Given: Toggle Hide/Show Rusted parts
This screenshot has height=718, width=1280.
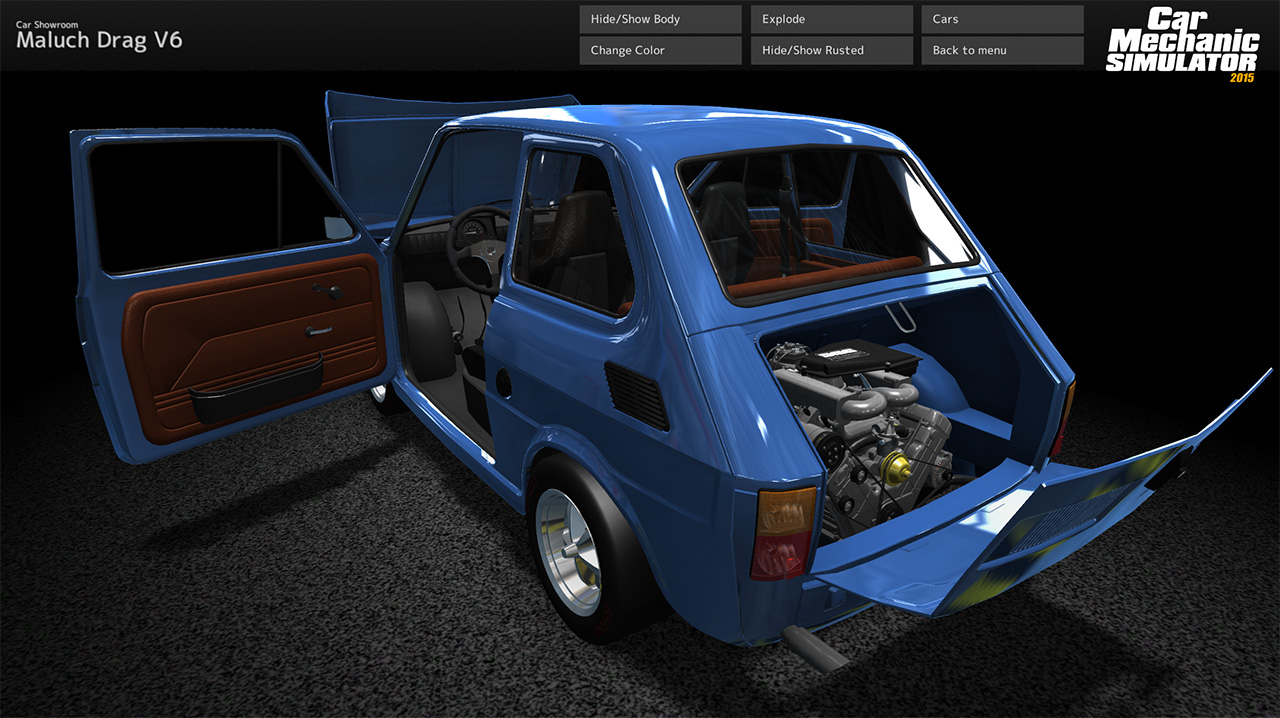Looking at the screenshot, I should [830, 49].
